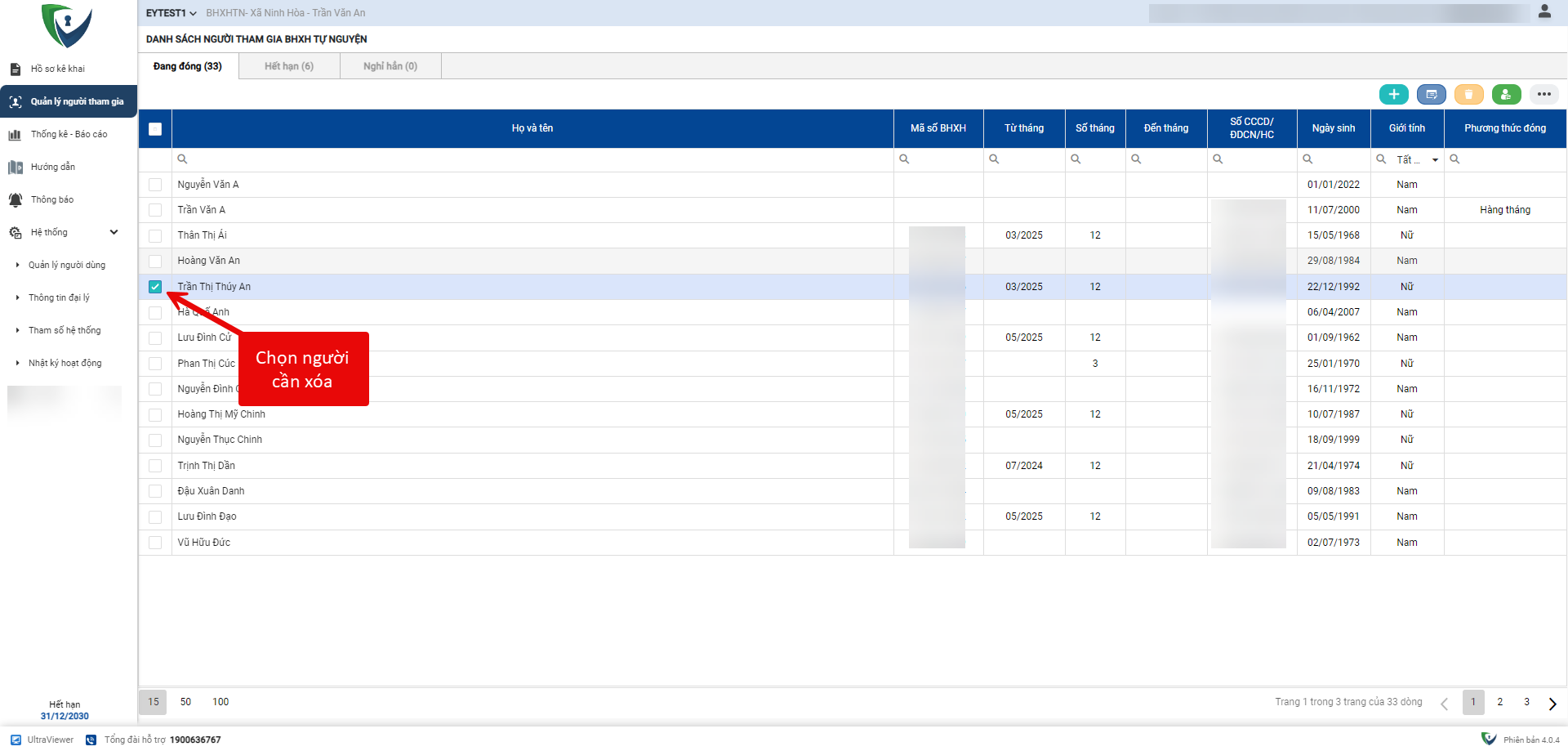Screen dimensions: 1568x751
Task: Switch to the Nghỉ hẳn (0) tab
Action: coord(390,66)
